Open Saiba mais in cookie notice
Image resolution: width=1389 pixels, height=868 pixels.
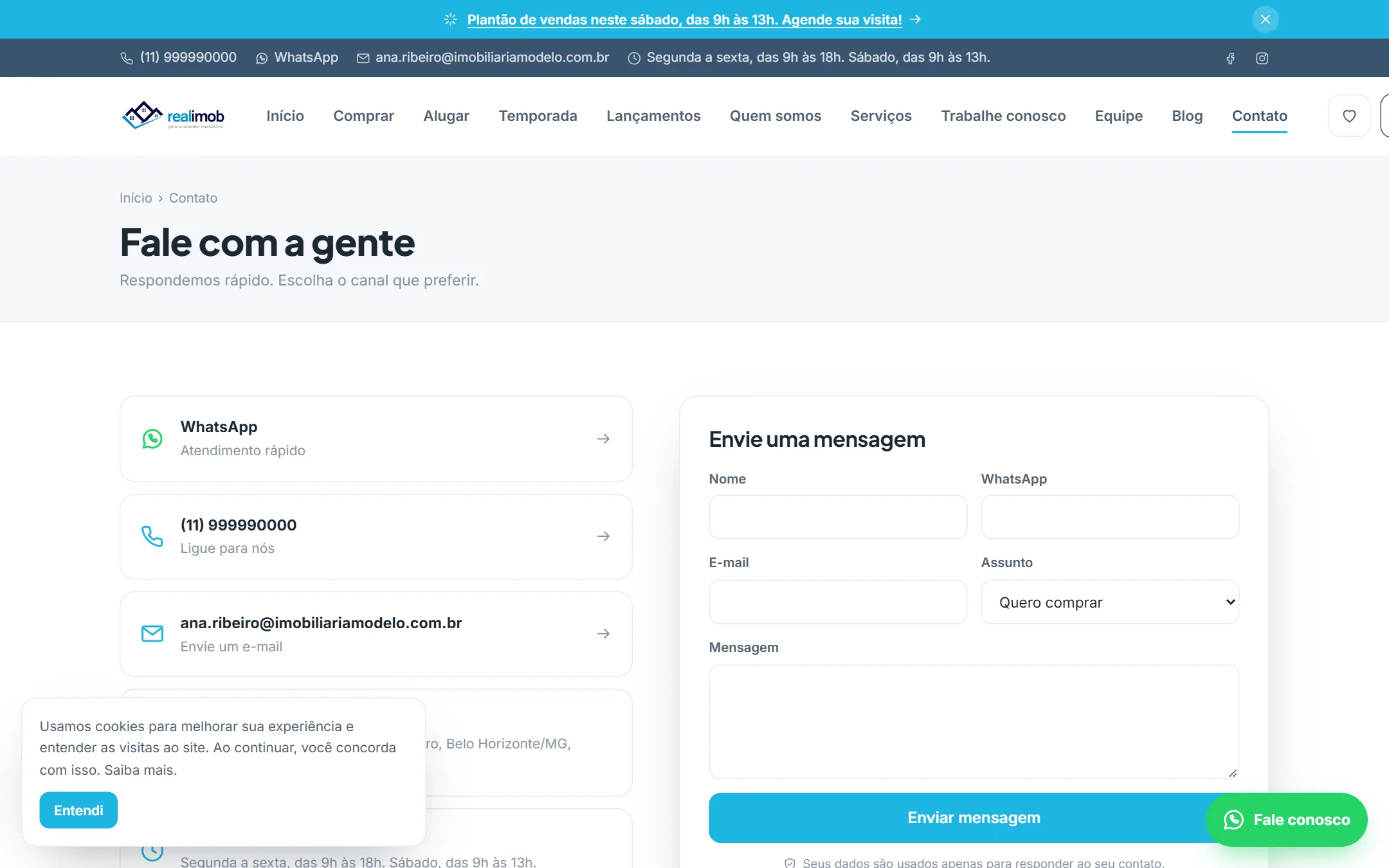pyautogui.click(x=140, y=770)
